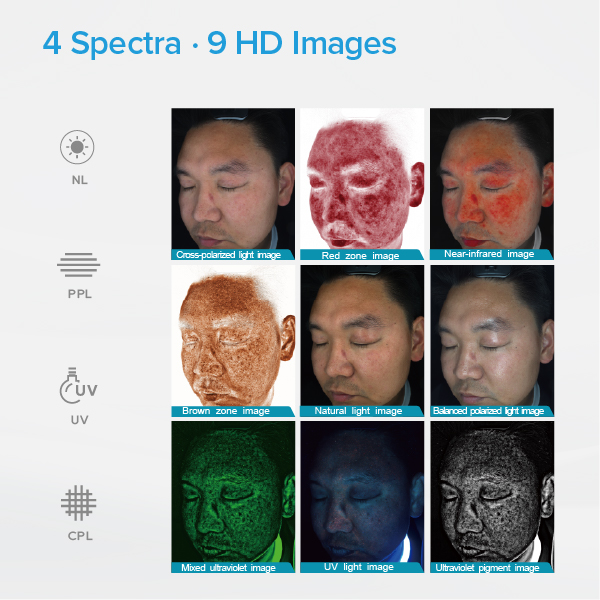View the blue UV light image
The width and height of the screenshot is (600, 600).
tap(362, 497)
